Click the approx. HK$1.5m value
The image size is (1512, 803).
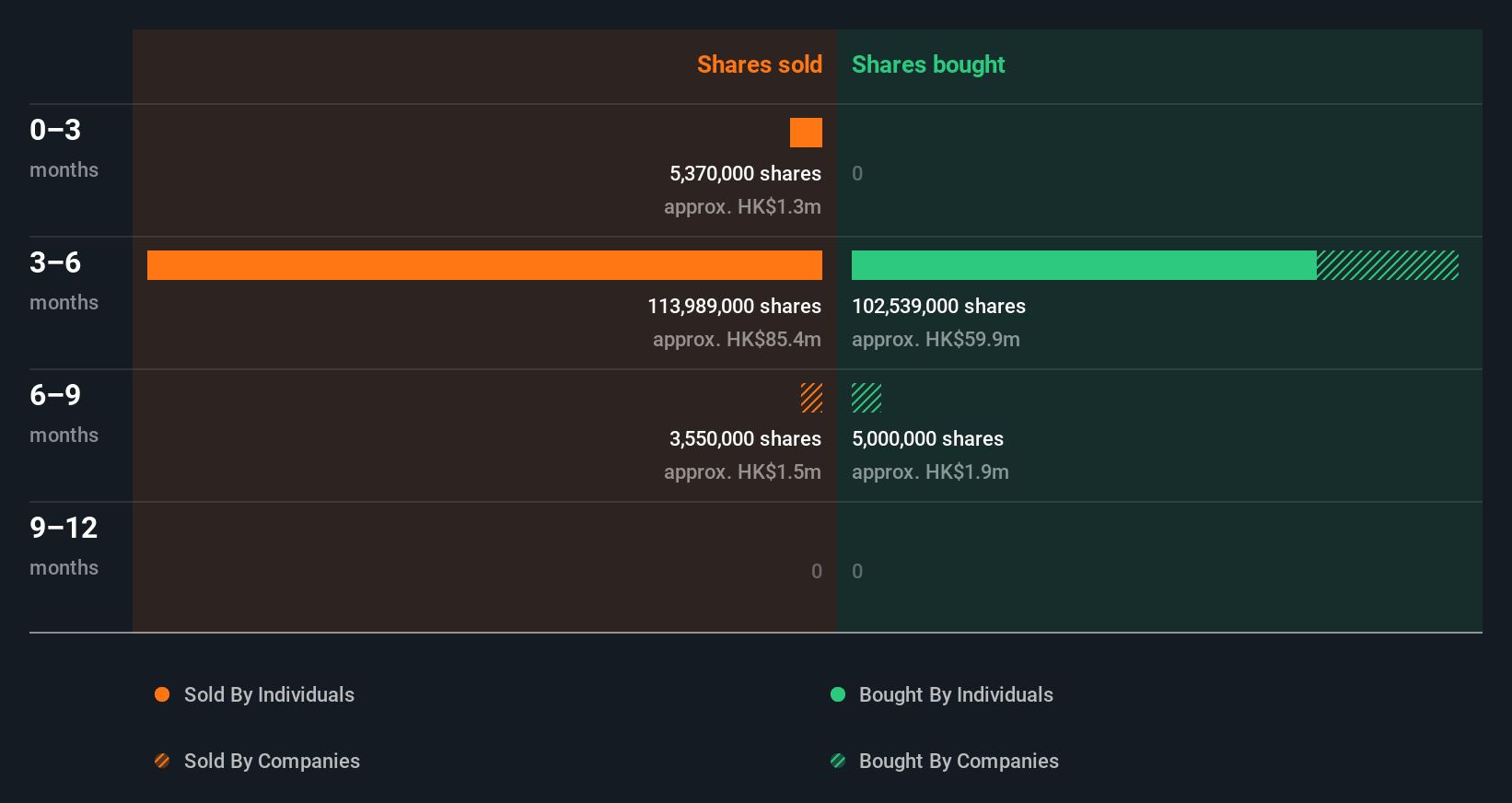[742, 471]
